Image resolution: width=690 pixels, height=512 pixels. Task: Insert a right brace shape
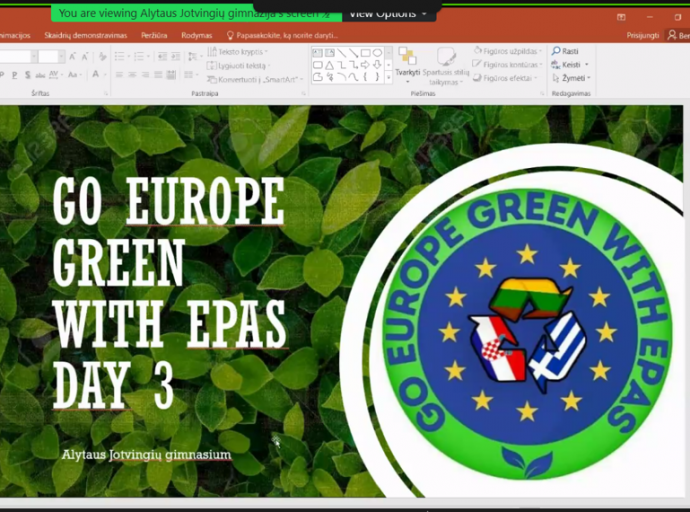tap(378, 77)
